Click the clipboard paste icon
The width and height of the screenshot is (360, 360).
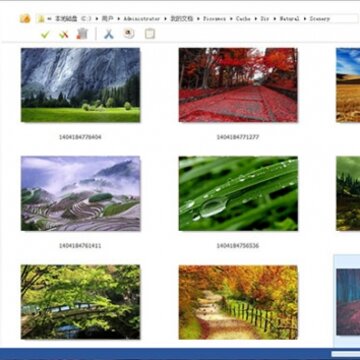[x=150, y=34]
